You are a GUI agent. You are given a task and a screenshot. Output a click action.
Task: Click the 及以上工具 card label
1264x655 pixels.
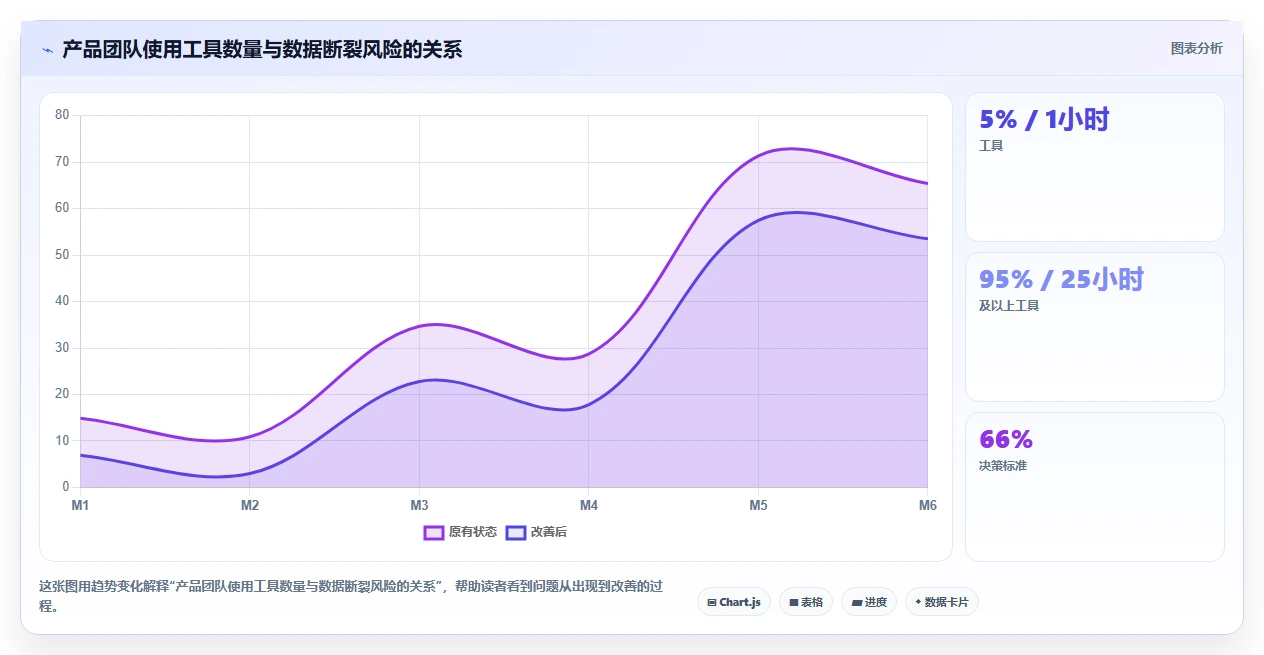pos(1009,306)
